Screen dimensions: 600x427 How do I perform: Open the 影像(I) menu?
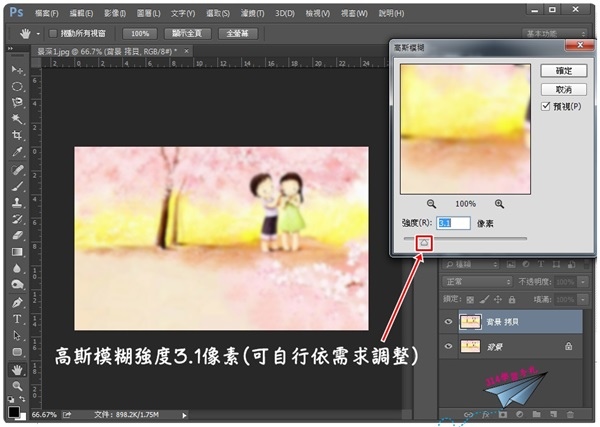click(115, 13)
